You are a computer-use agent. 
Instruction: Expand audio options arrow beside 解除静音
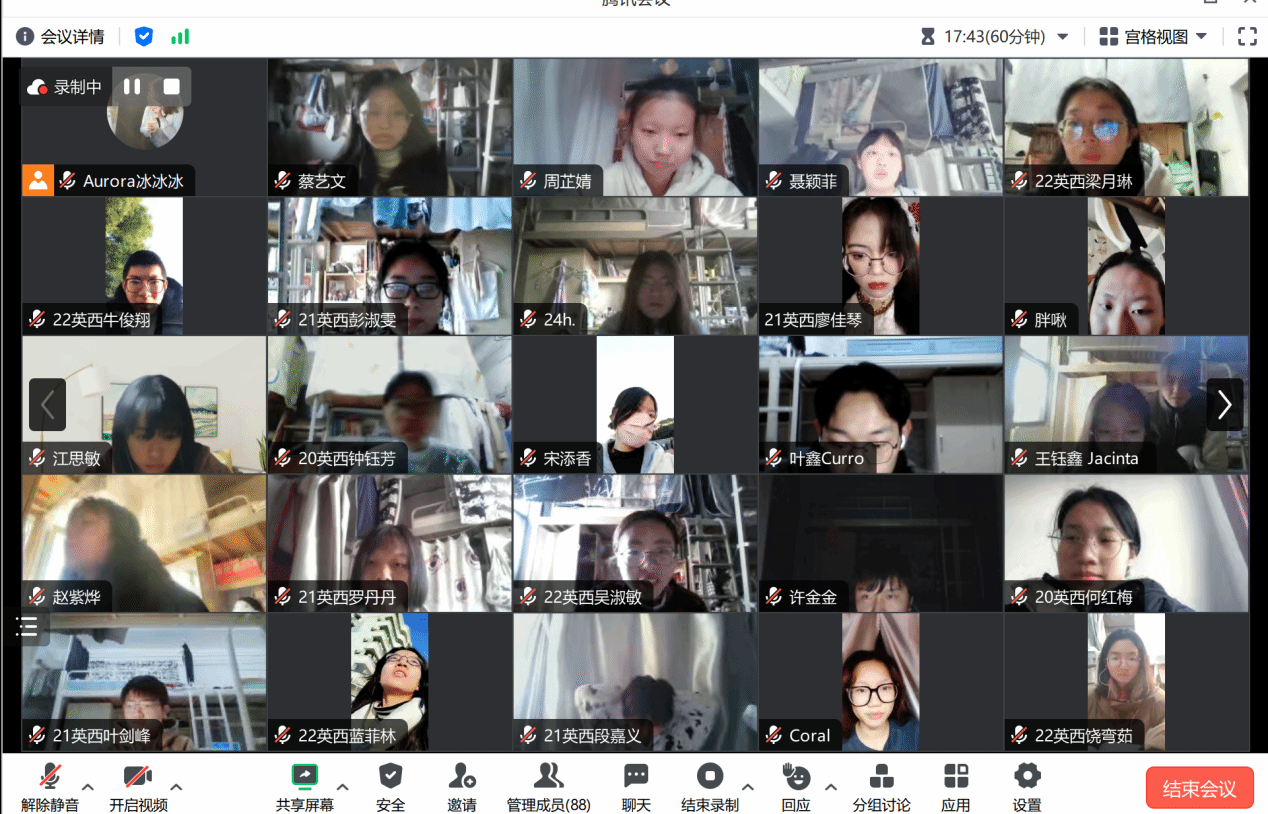coord(88,787)
